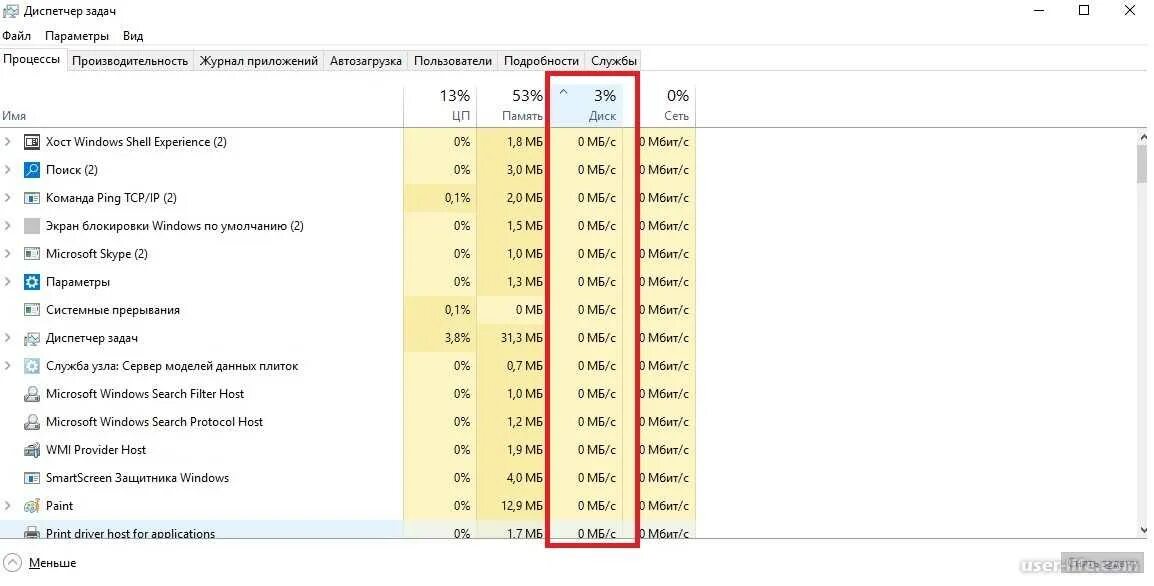The image size is (1154, 586).
Task: Click the Windows Shell Experience host icon
Action: [32, 142]
